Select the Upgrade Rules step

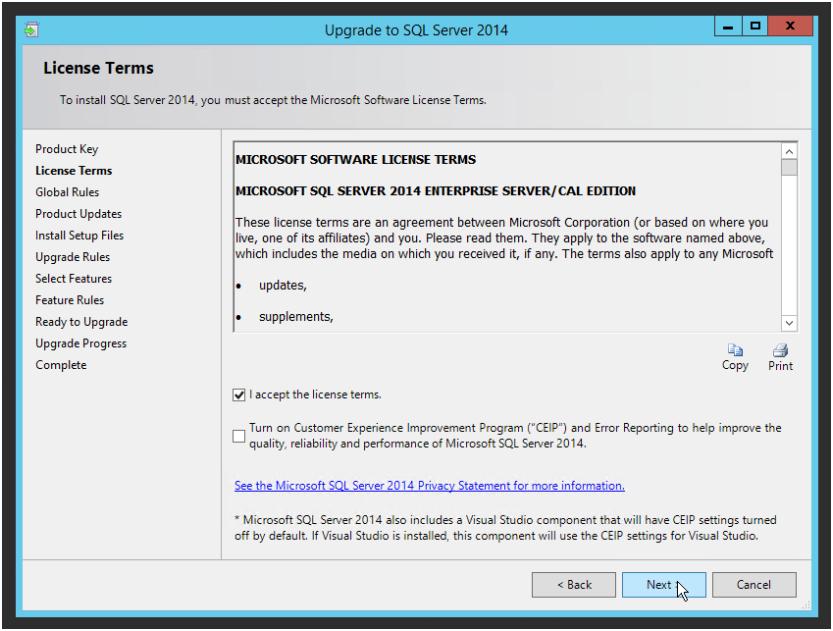[73, 257]
